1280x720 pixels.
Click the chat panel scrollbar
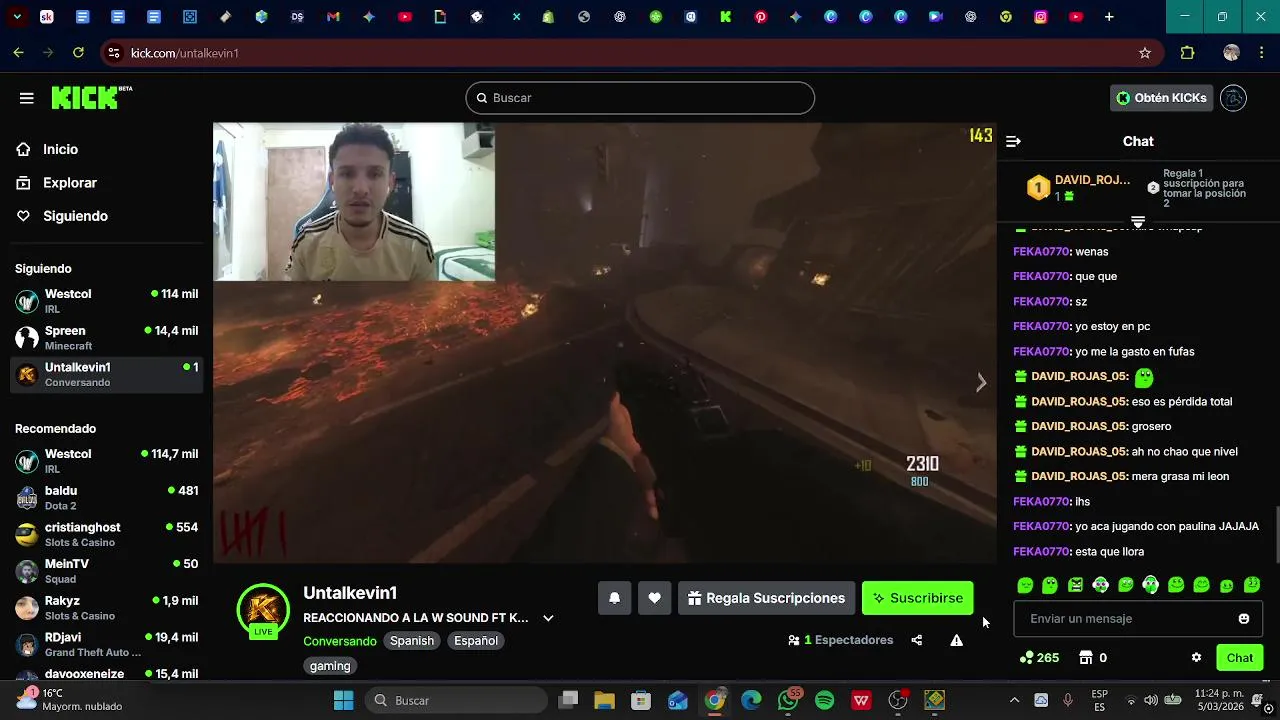pyautogui.click(x=1277, y=535)
